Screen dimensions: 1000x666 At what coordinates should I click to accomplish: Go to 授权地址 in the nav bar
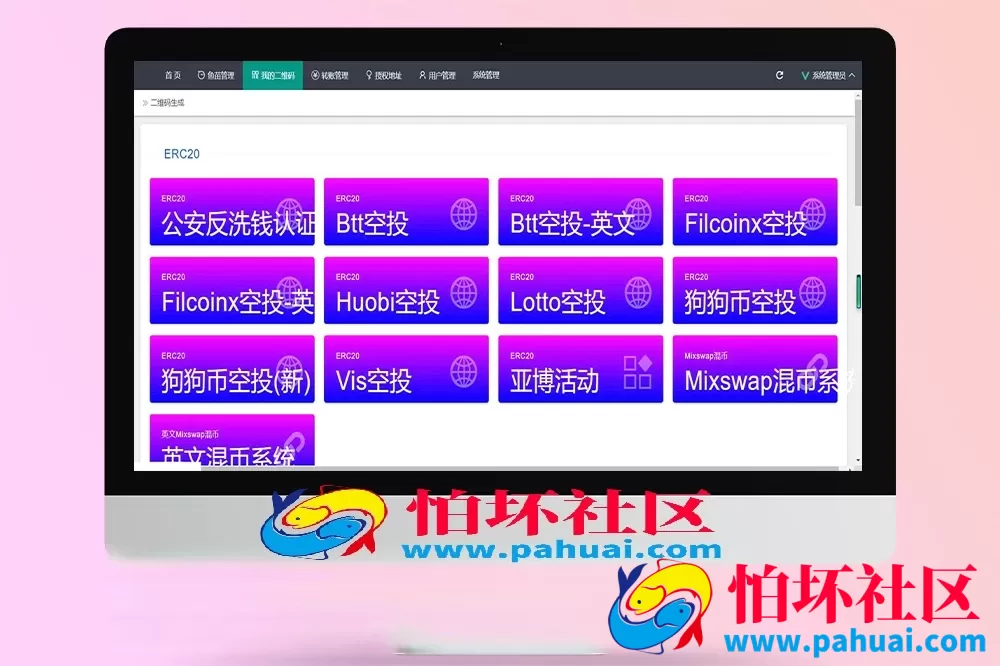click(383, 75)
